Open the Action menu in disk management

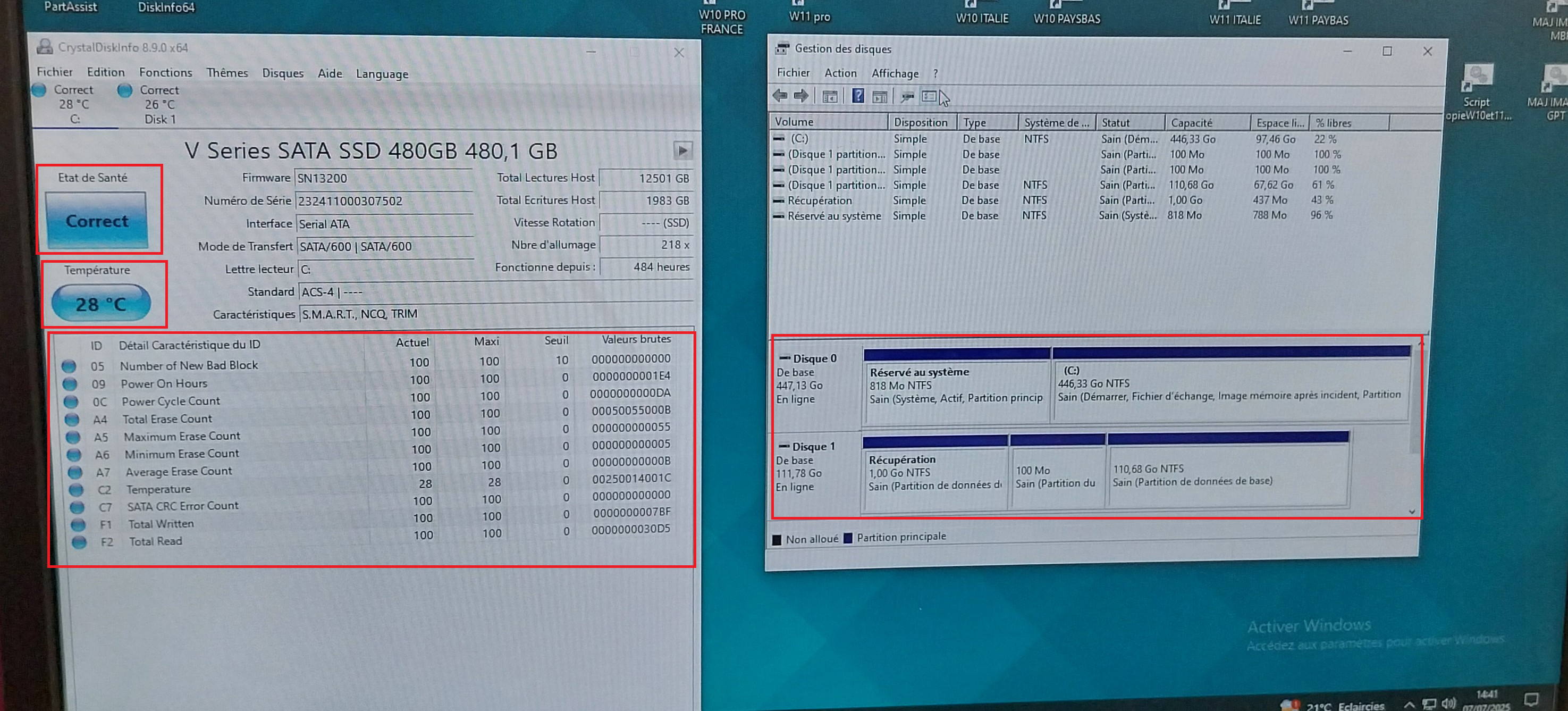(x=840, y=73)
